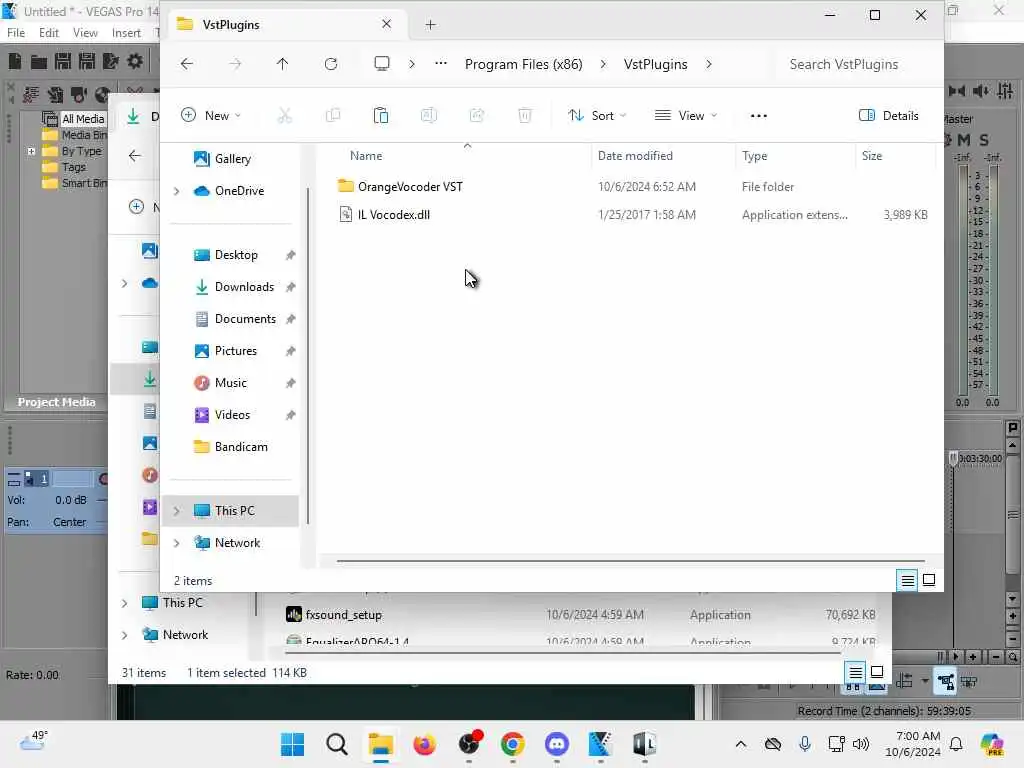
Task: Click the VEGAS Open folder icon
Action: (x=39, y=61)
